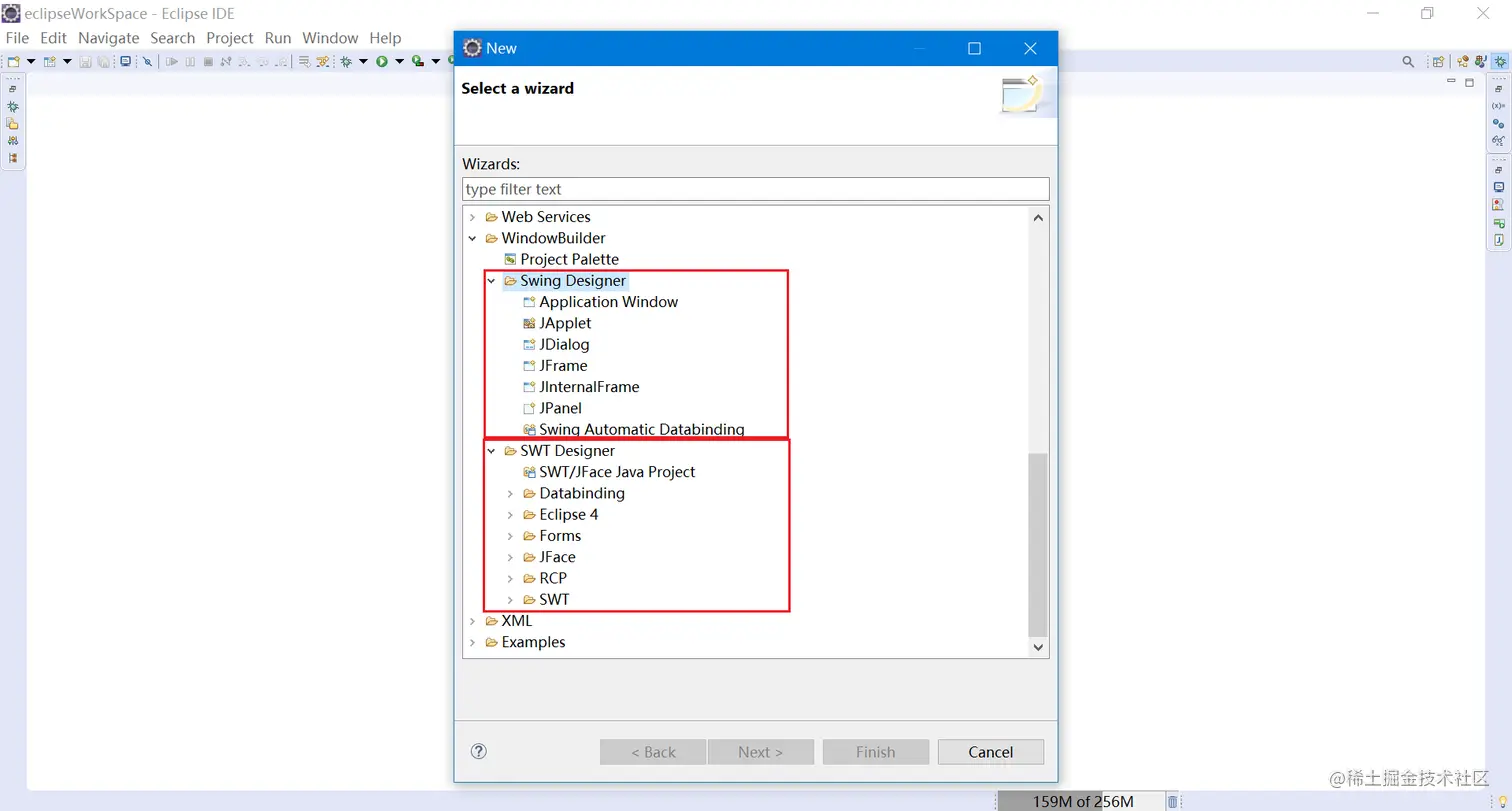Click the lightbulb tip icon in status bar
This screenshot has width=1512, height=811.
pyautogui.click(x=1502, y=801)
